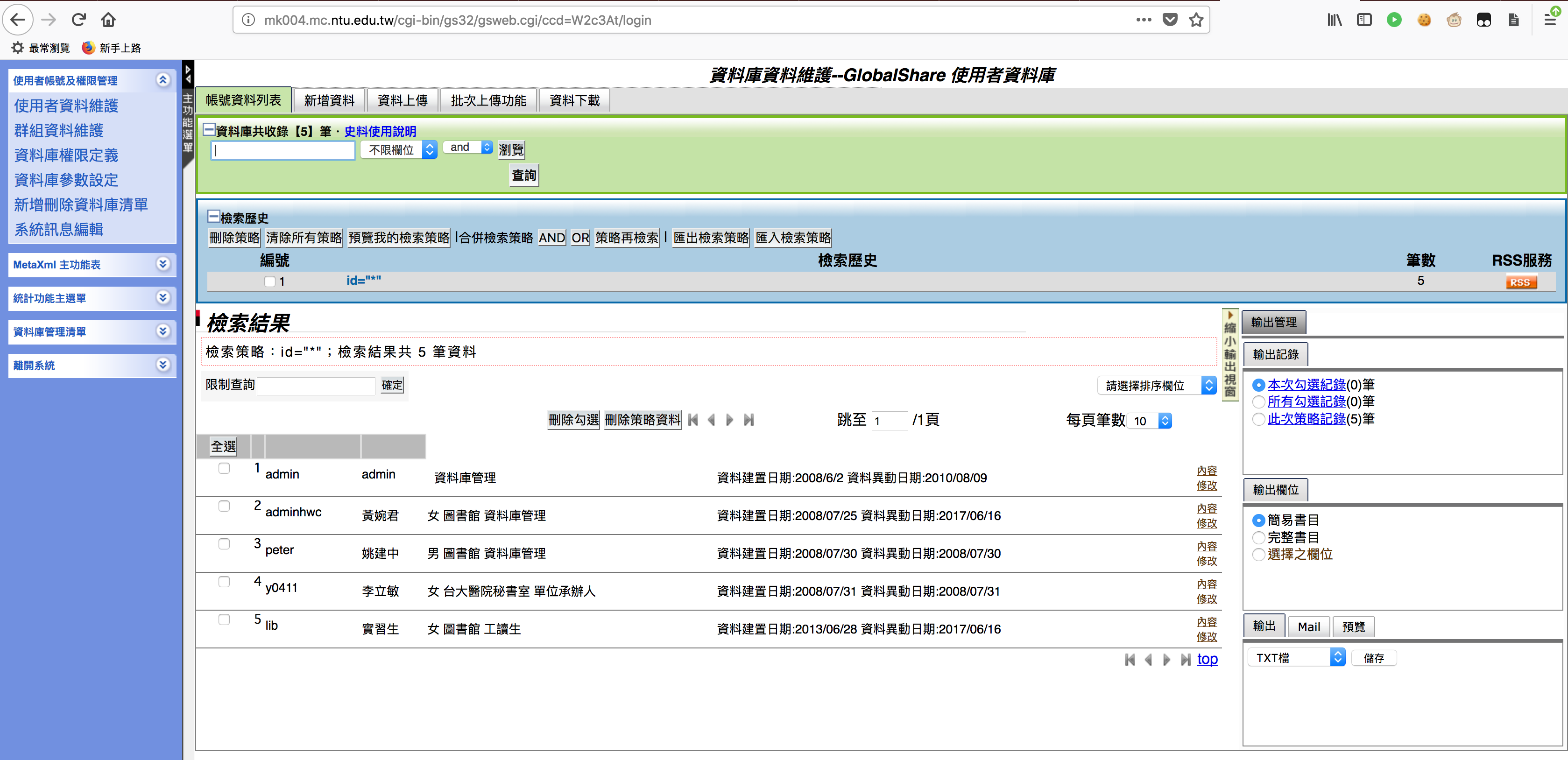Switch to 新增資料 tab
The width and height of the screenshot is (1568, 760).
[329, 100]
